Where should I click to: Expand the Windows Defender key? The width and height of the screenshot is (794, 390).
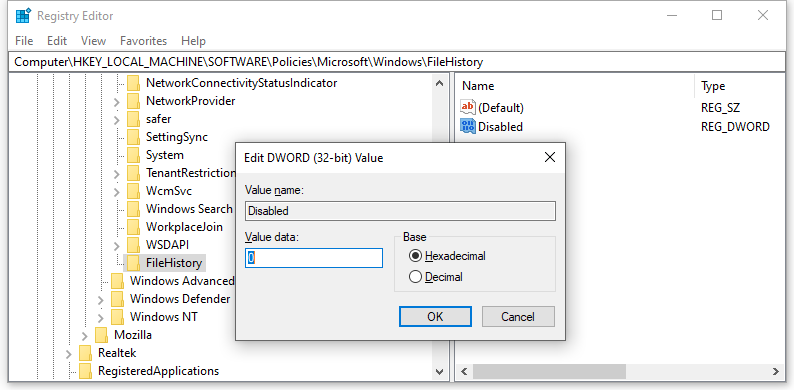pos(101,299)
